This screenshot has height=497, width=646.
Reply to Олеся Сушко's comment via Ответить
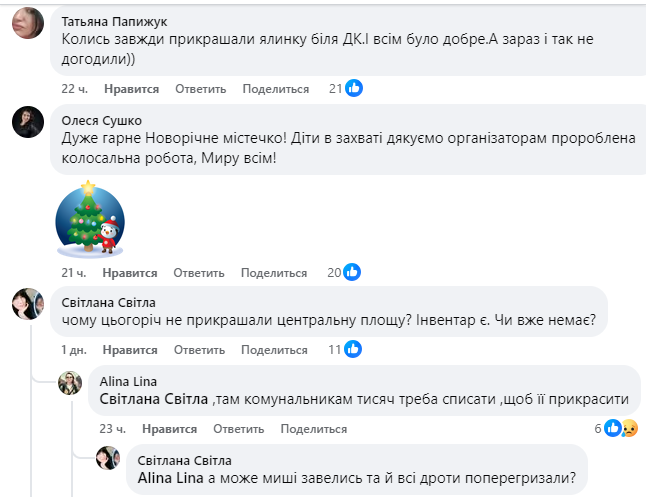click(x=199, y=273)
